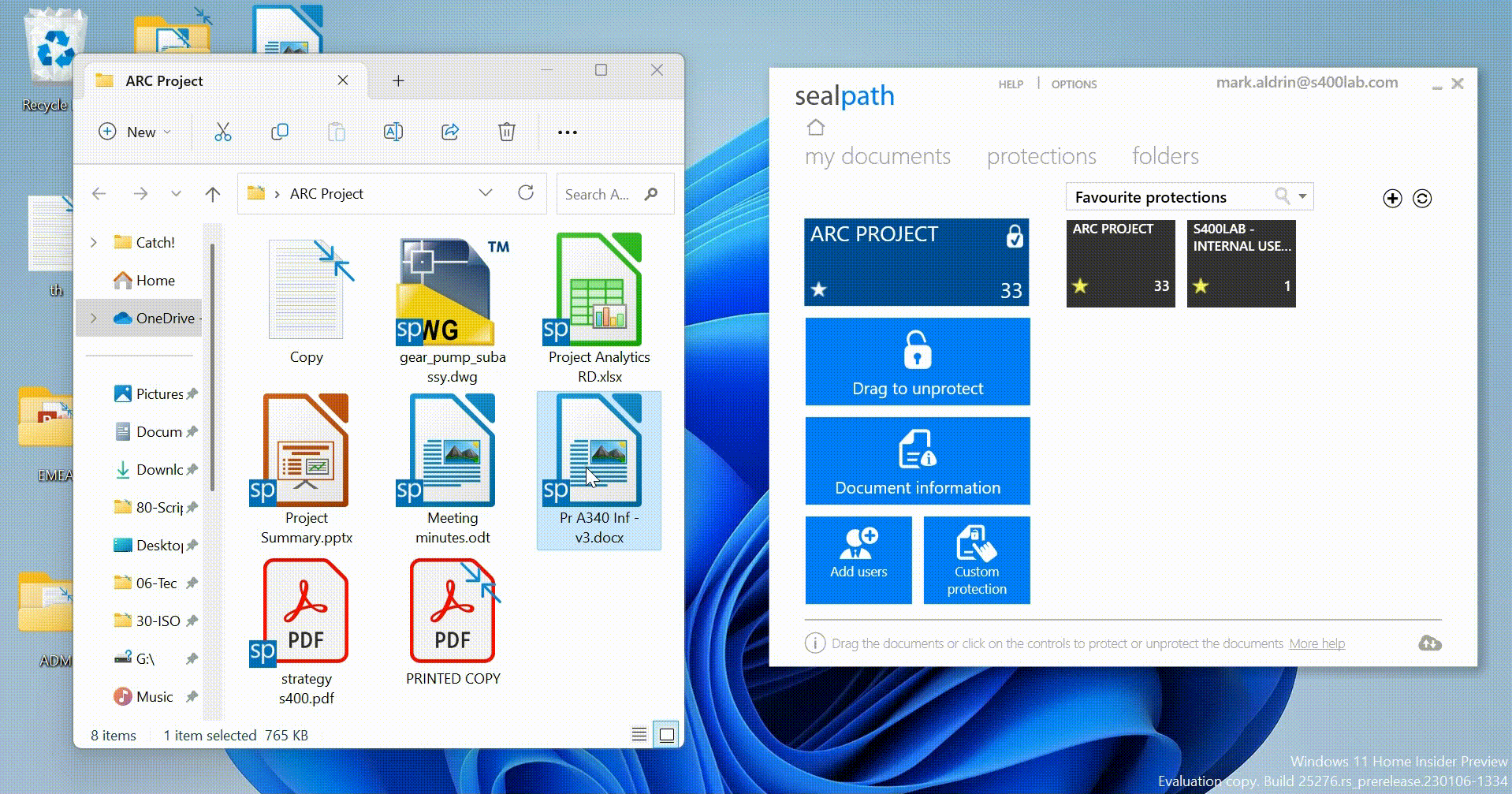Switch to the folders tab
The image size is (1512, 794).
pos(1164,156)
